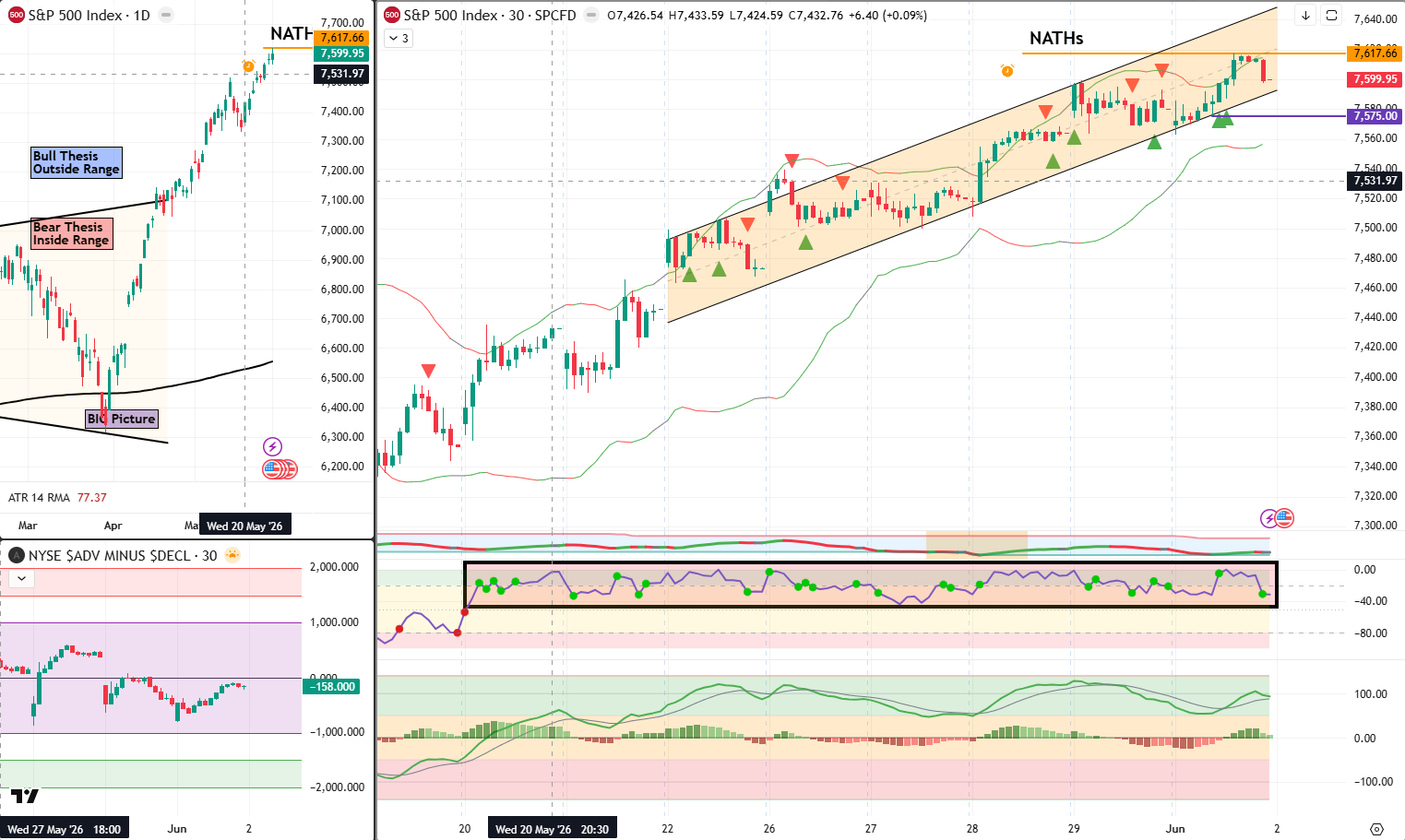Toggle the gray status pill beside the 1D title
This screenshot has width=1405, height=840.
(x=165, y=16)
